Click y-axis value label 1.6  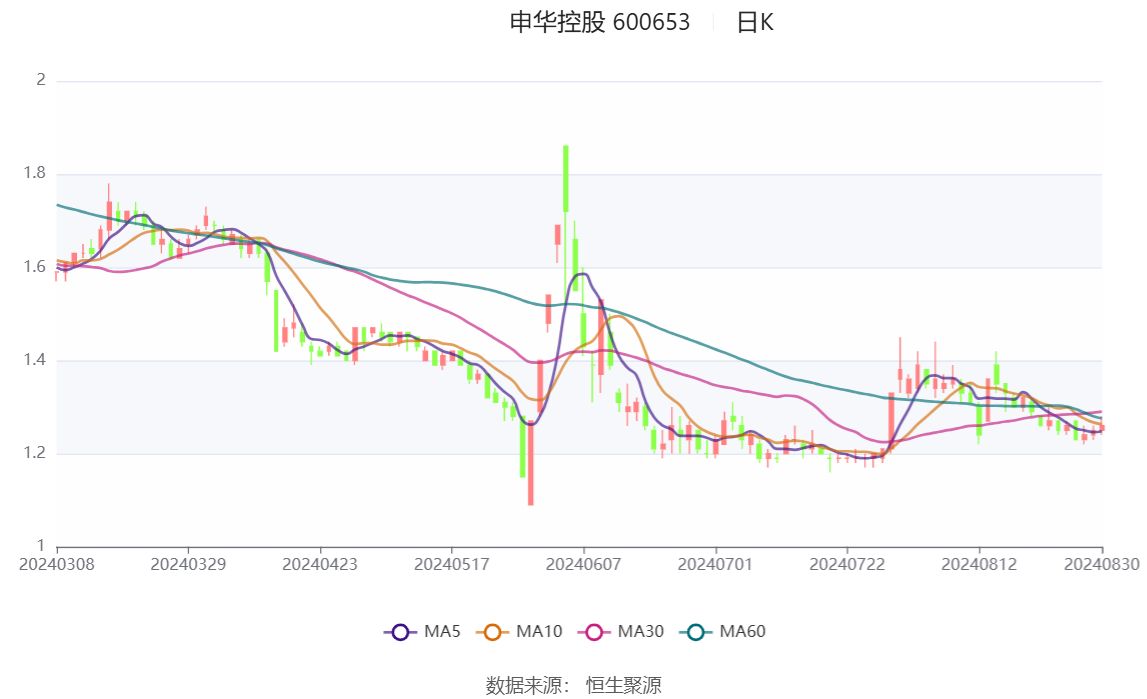coord(34,267)
